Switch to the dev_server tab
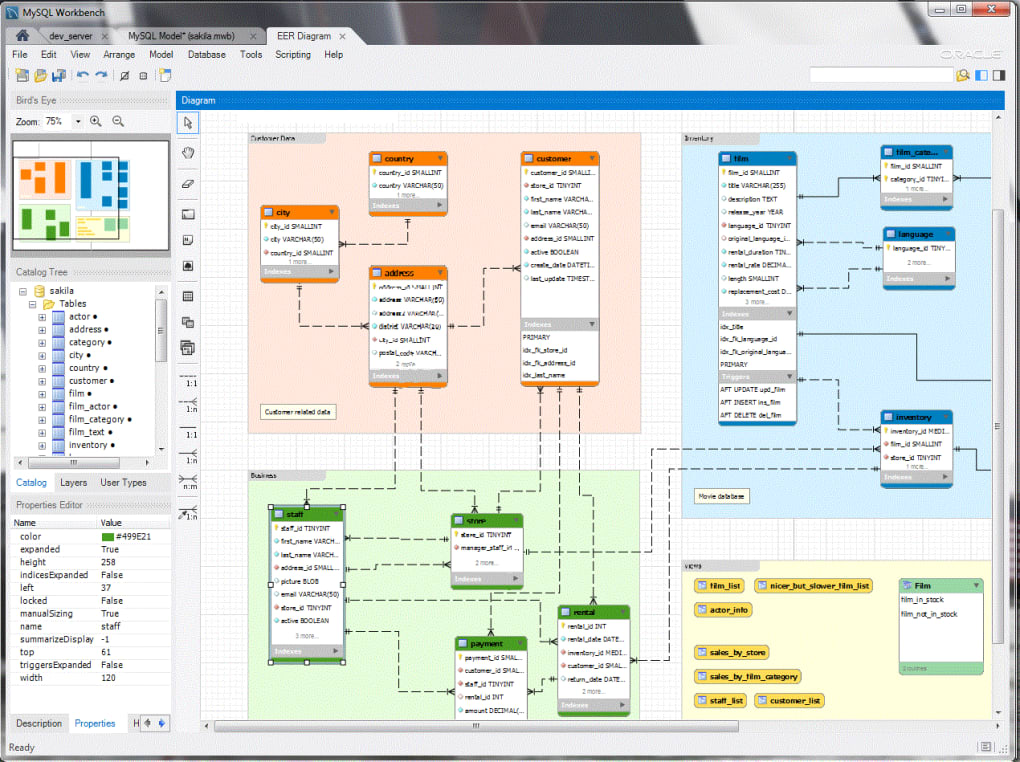This screenshot has height=762, width=1020. click(70, 36)
